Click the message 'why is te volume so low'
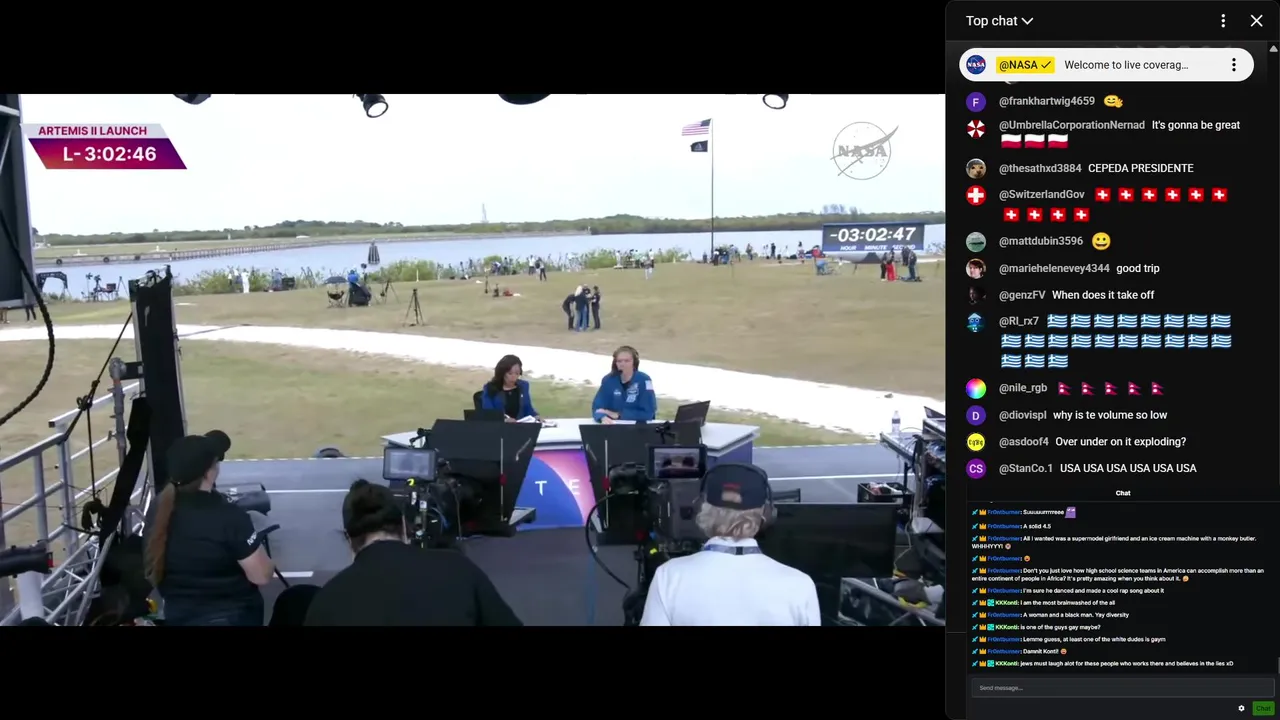This screenshot has height=720, width=1280. [1110, 415]
